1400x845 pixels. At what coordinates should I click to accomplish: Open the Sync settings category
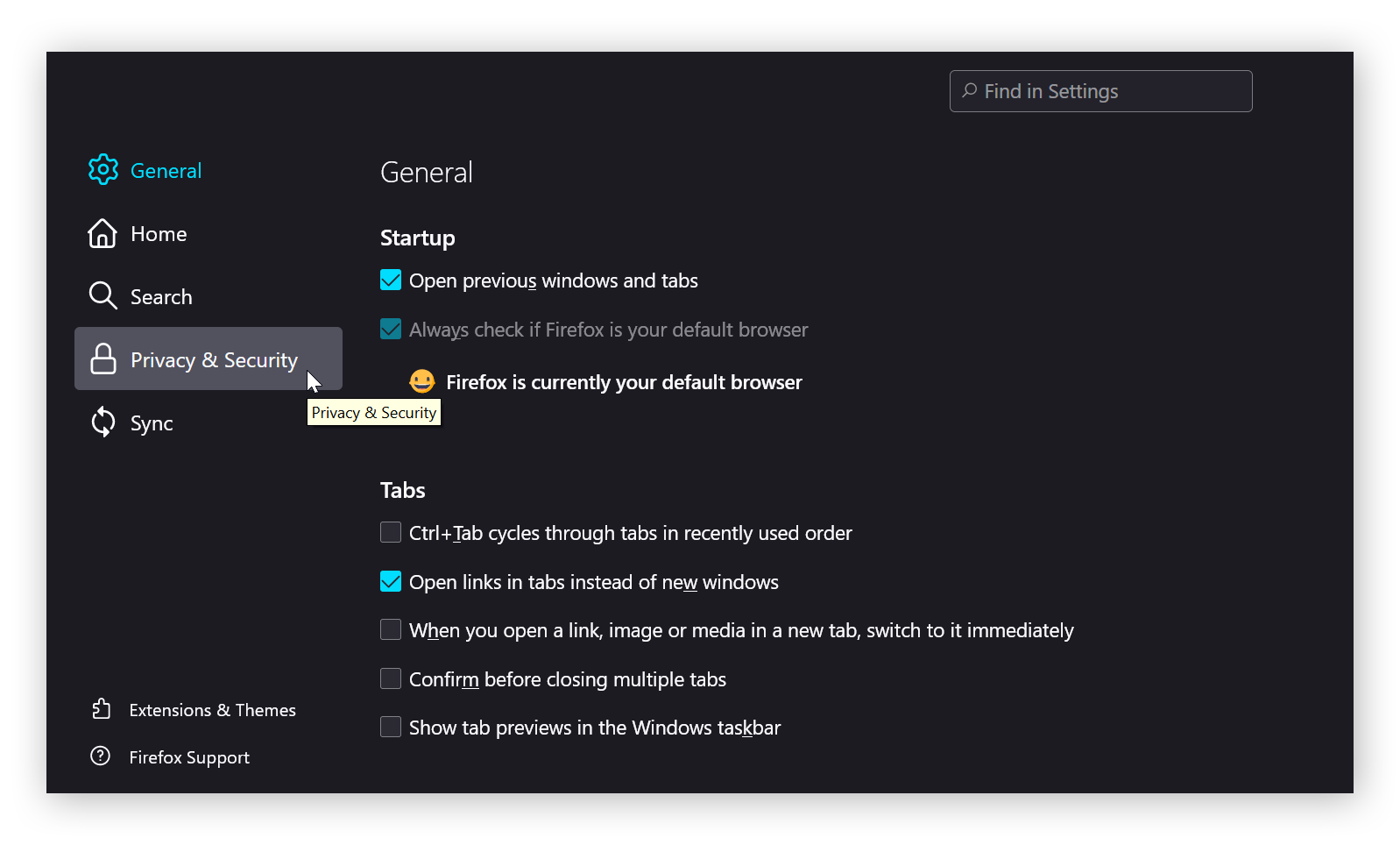coord(209,422)
